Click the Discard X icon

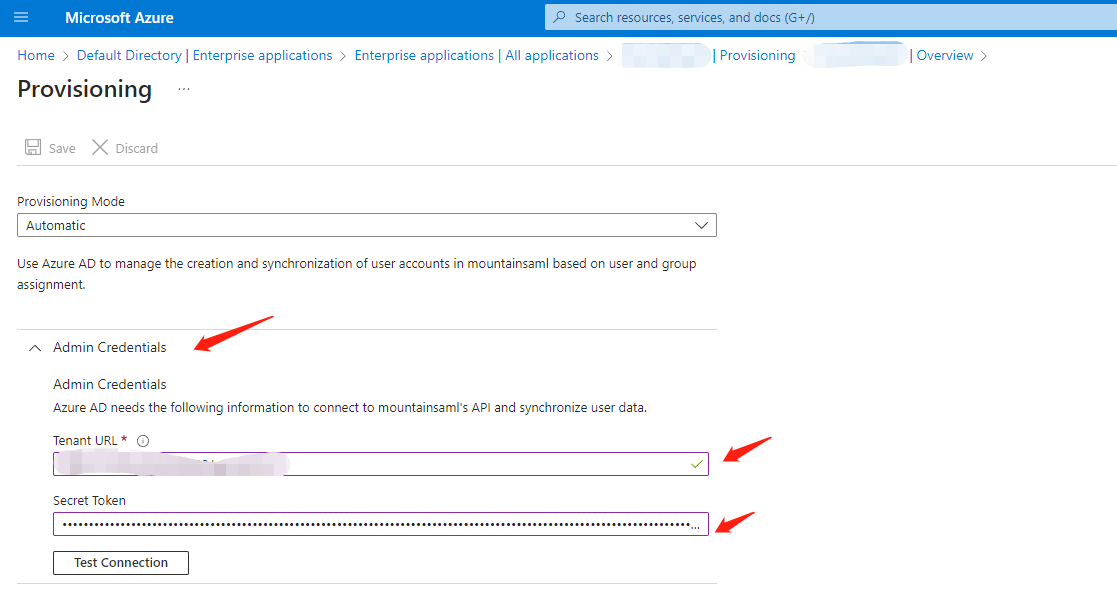coord(100,147)
